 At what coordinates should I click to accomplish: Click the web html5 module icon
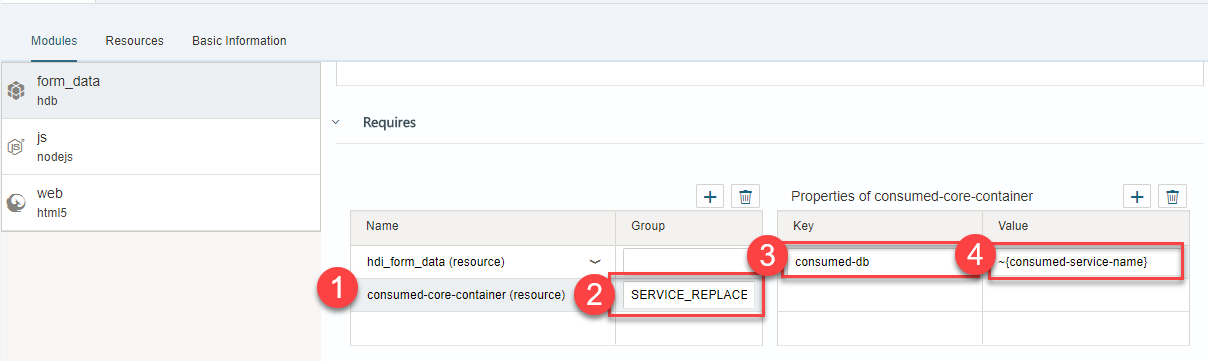tap(16, 202)
